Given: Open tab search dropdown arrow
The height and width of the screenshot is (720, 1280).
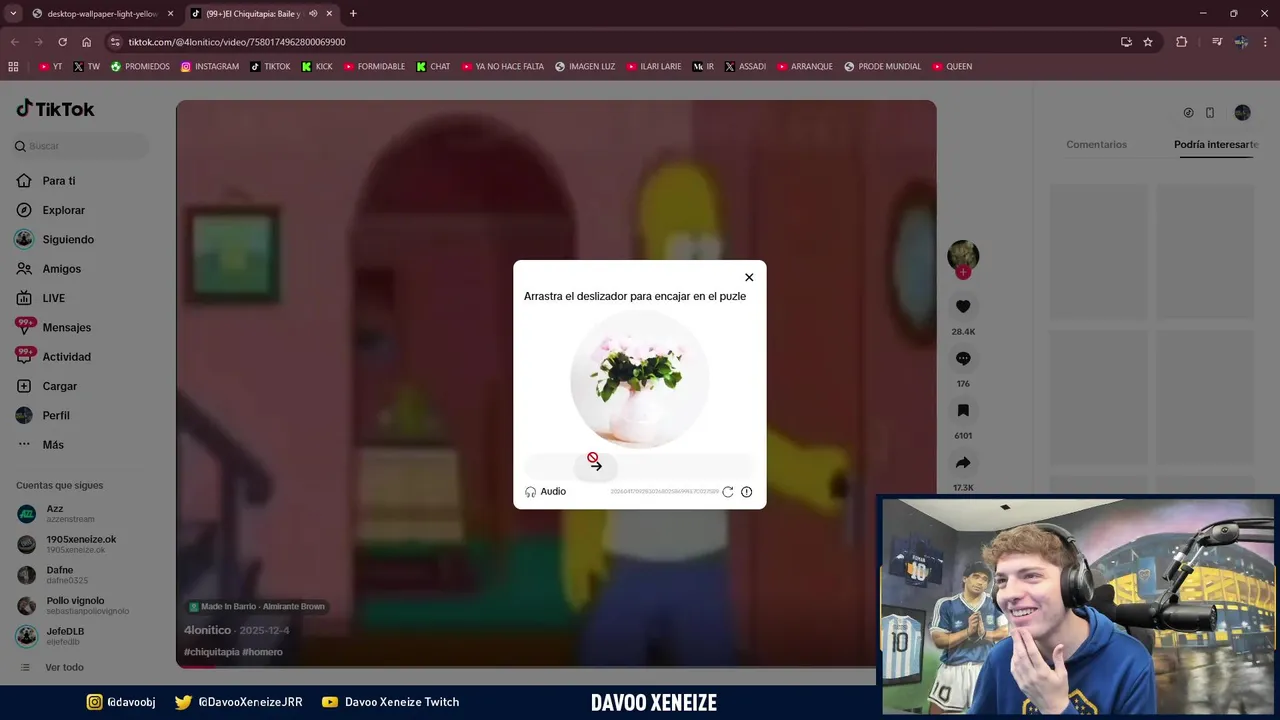Looking at the screenshot, I should 12,14.
